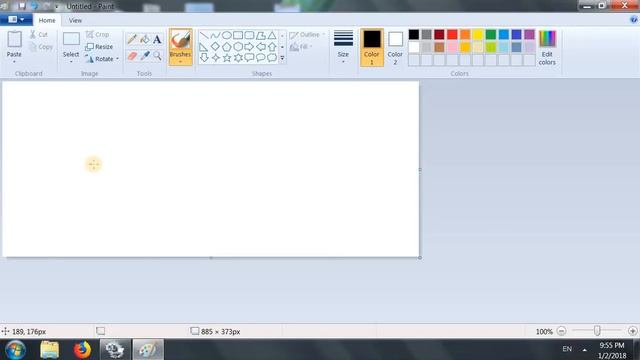Pick the Polygon shape

[260, 36]
